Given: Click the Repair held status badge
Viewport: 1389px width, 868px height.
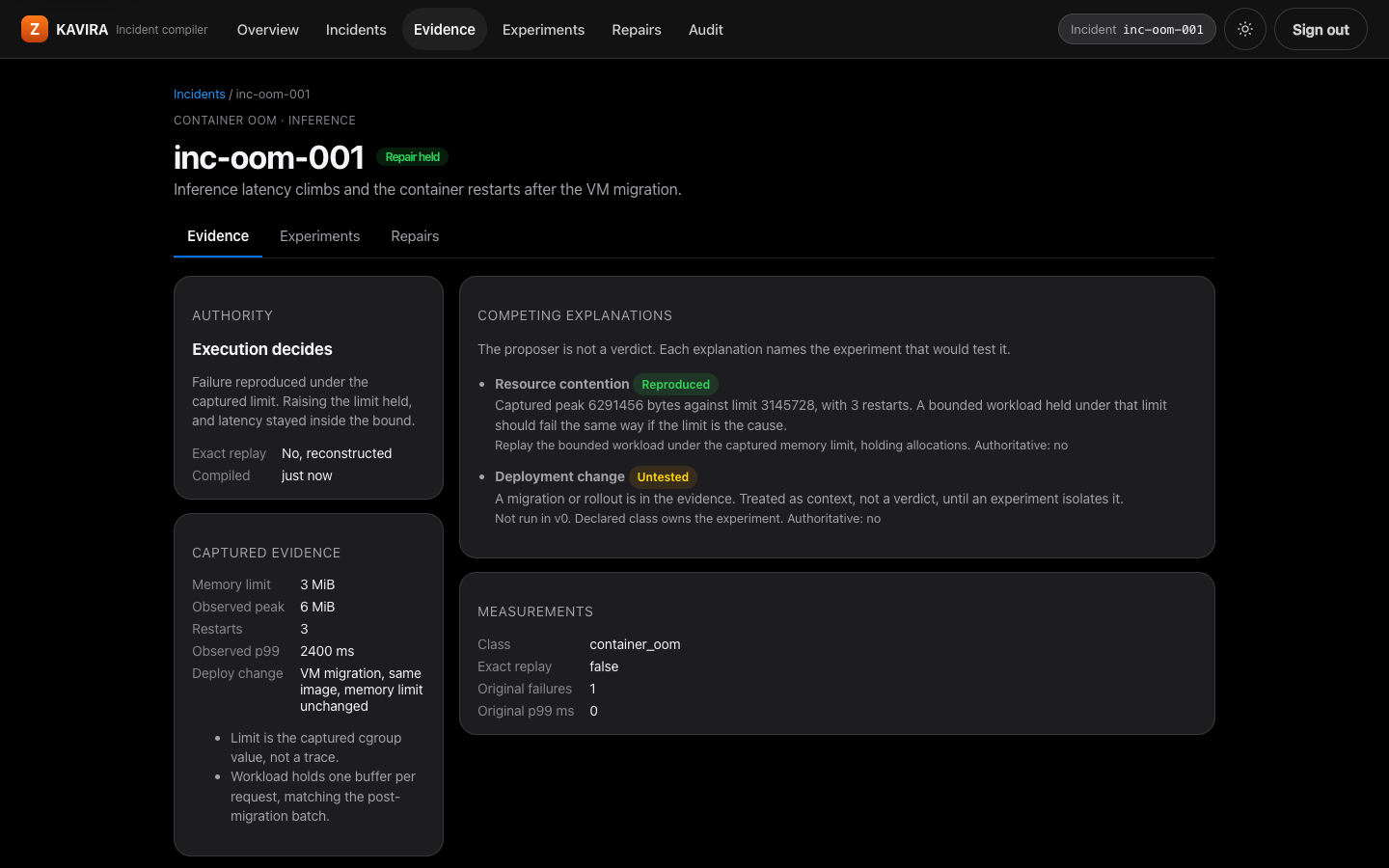Looking at the screenshot, I should click(413, 157).
